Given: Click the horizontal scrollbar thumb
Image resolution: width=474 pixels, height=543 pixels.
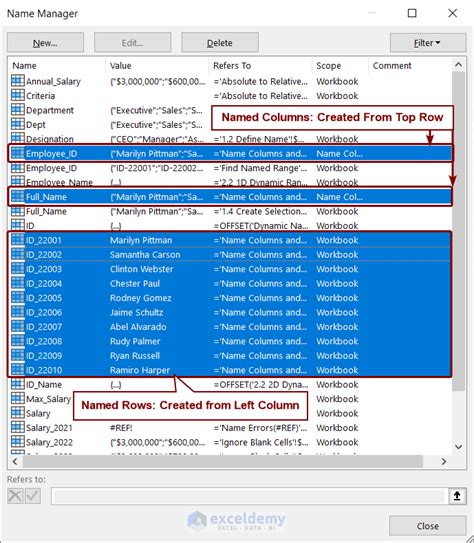Looking at the screenshot, I should pos(223,461).
